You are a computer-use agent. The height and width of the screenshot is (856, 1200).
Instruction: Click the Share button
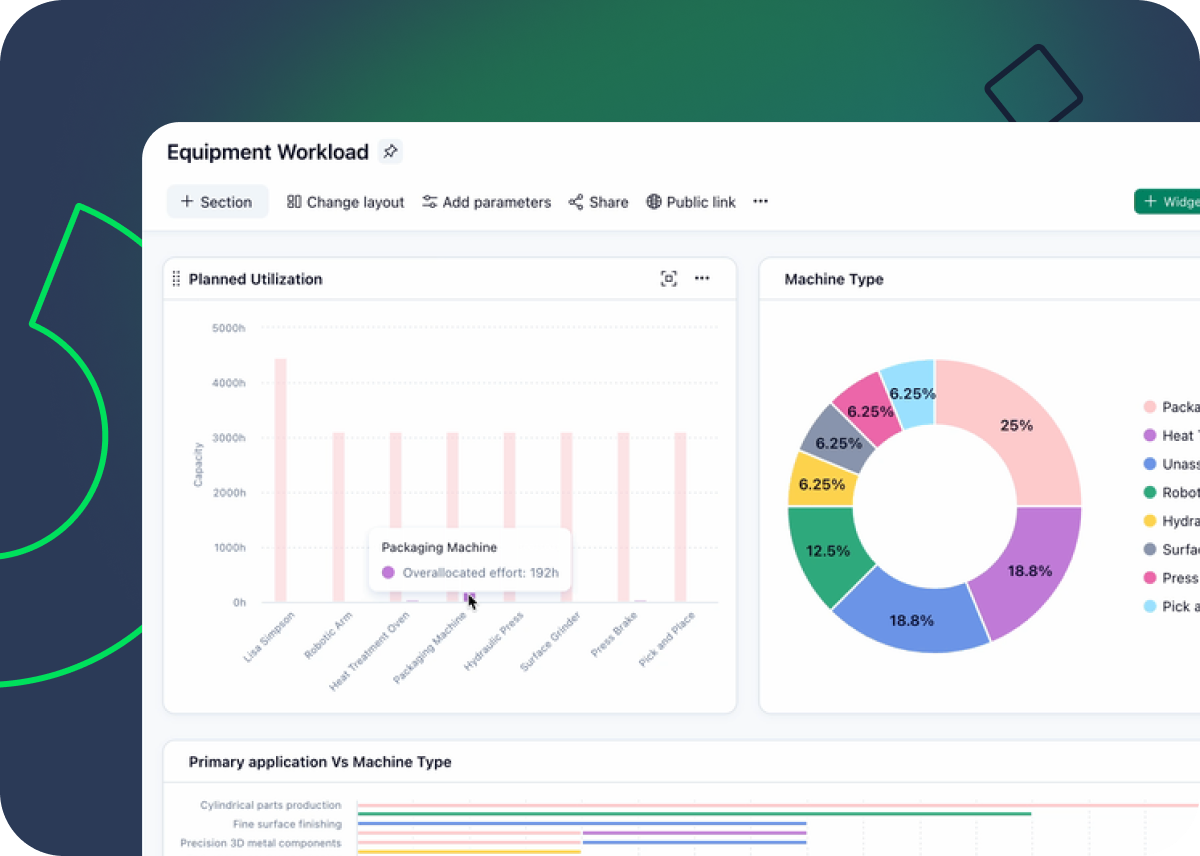click(x=599, y=202)
